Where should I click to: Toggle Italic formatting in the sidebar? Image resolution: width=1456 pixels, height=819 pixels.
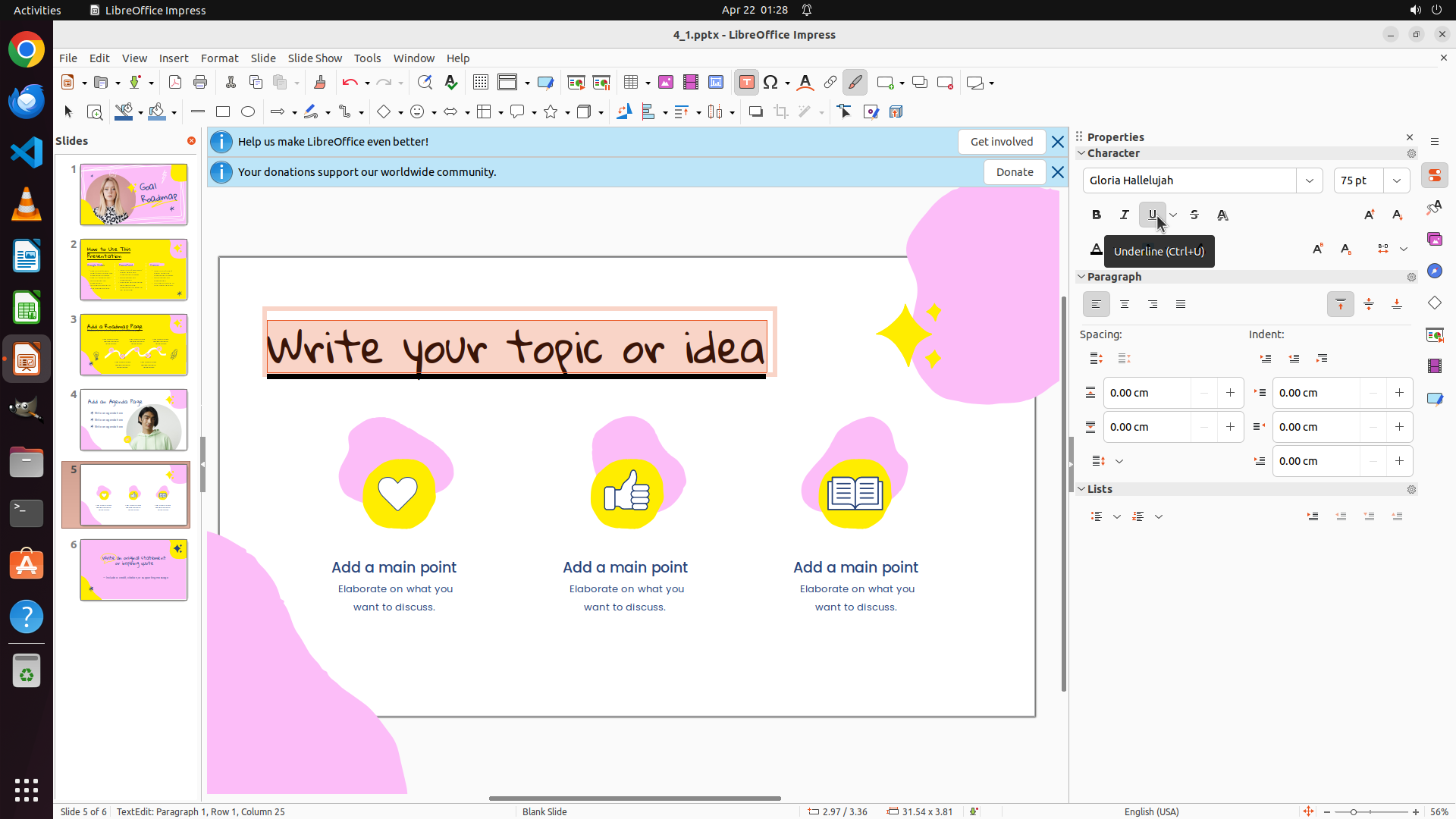(1124, 215)
